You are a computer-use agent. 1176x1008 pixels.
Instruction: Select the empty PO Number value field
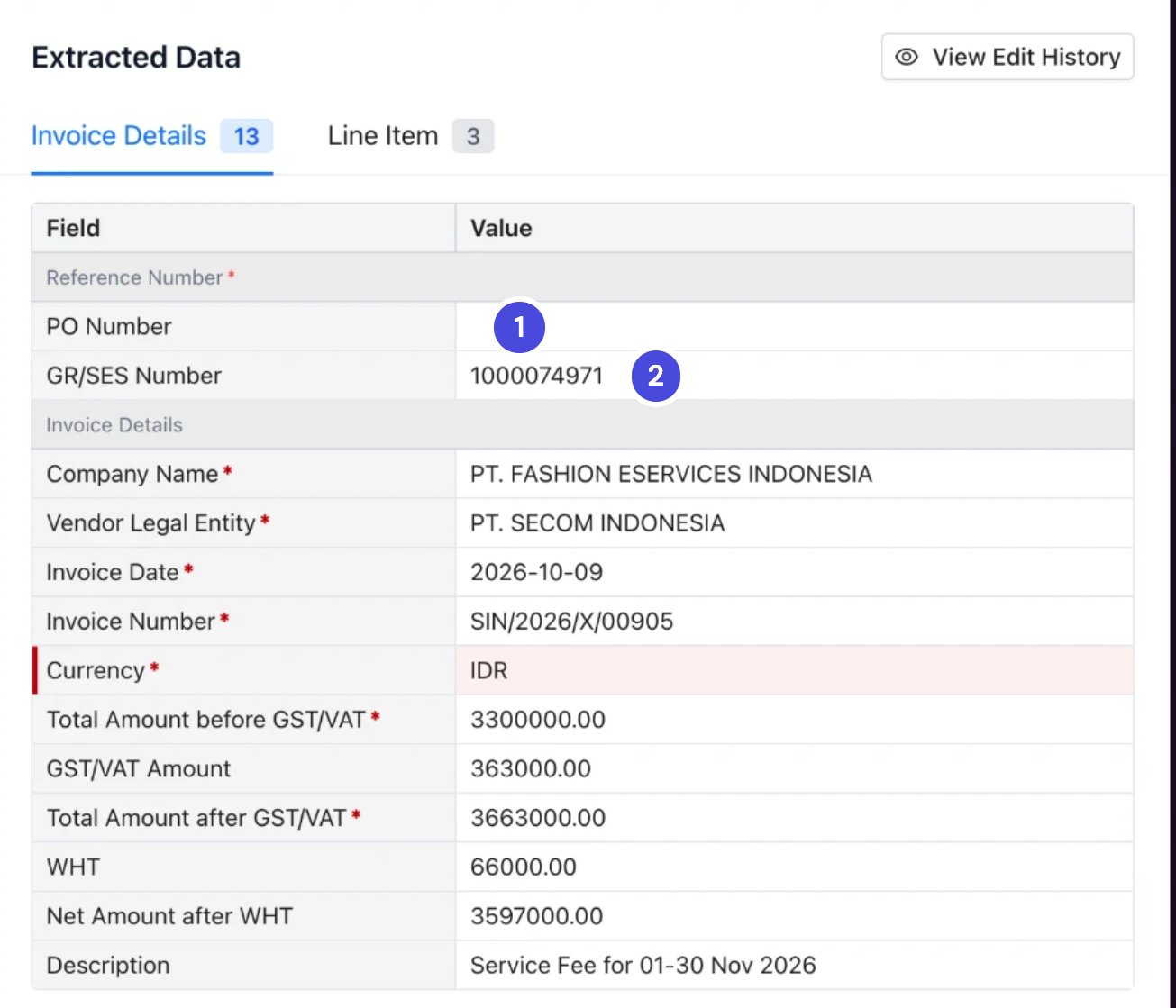tap(794, 326)
